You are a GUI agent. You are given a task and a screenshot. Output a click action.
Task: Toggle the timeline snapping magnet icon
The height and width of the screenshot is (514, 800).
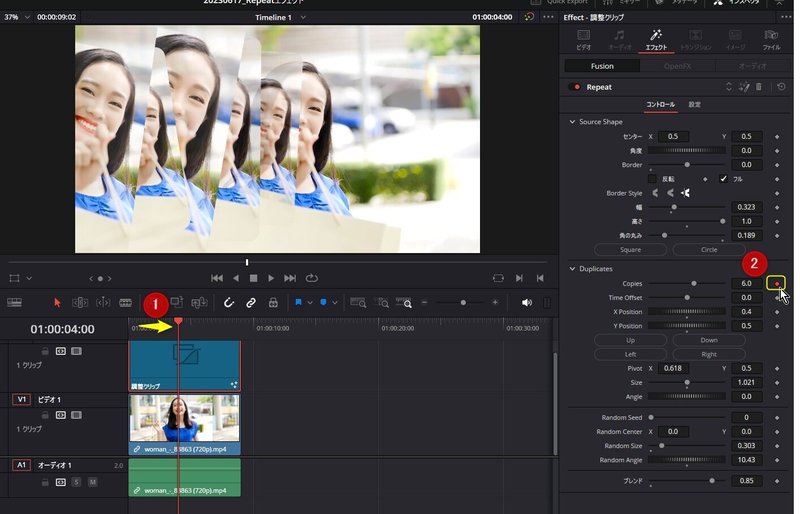[x=229, y=302]
